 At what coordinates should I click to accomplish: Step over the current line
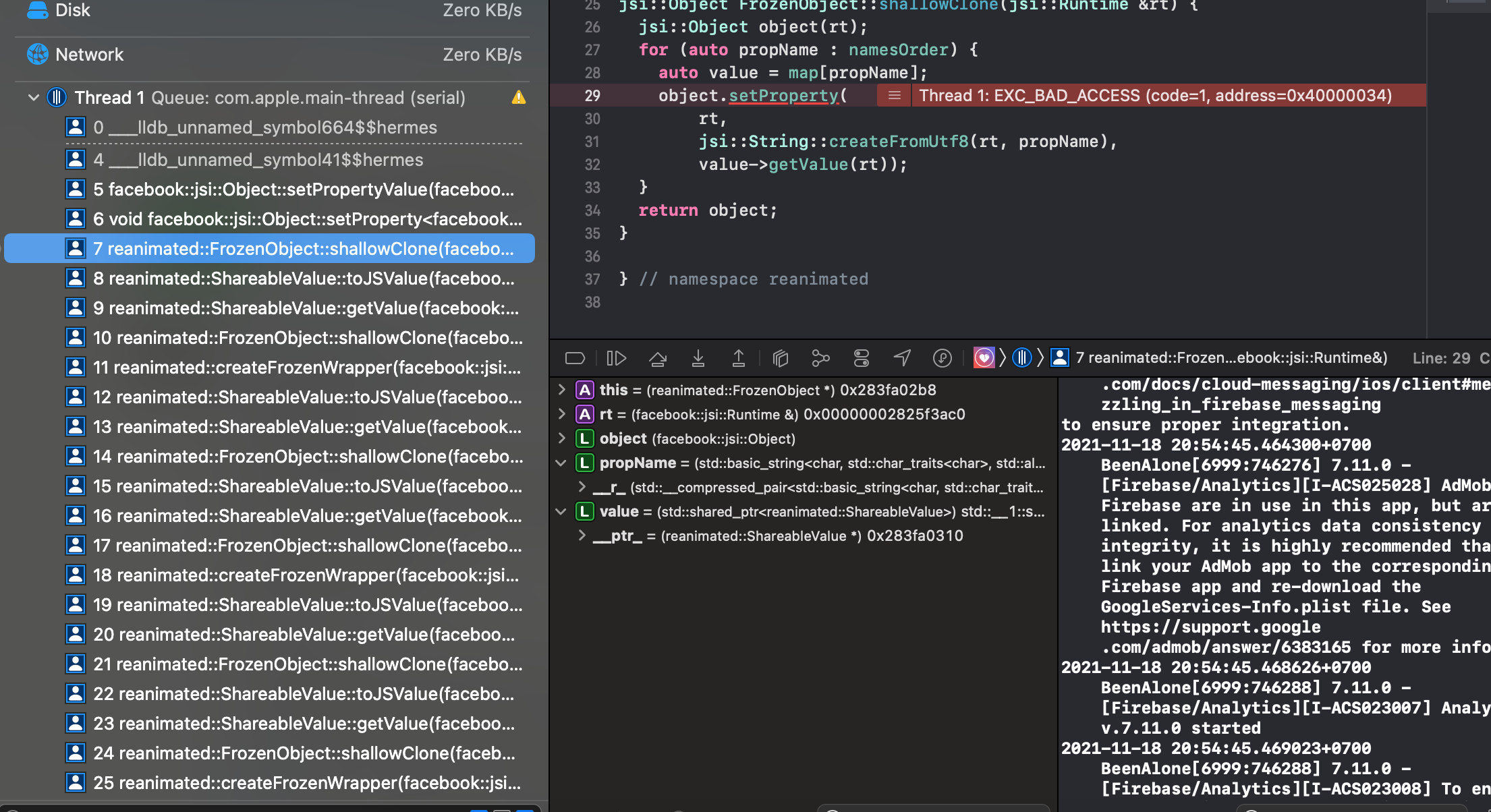pyautogui.click(x=658, y=358)
